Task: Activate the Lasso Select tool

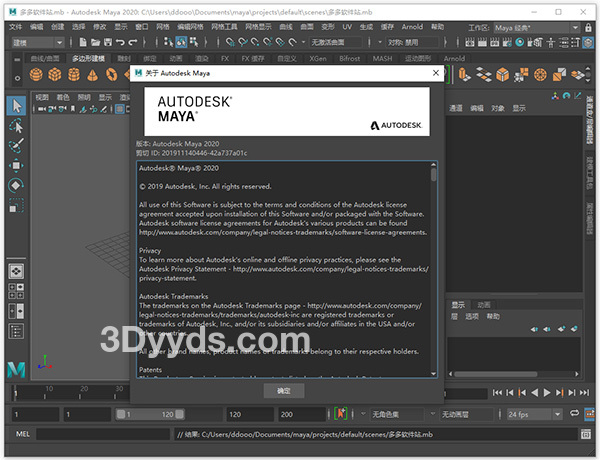Action: (17, 126)
